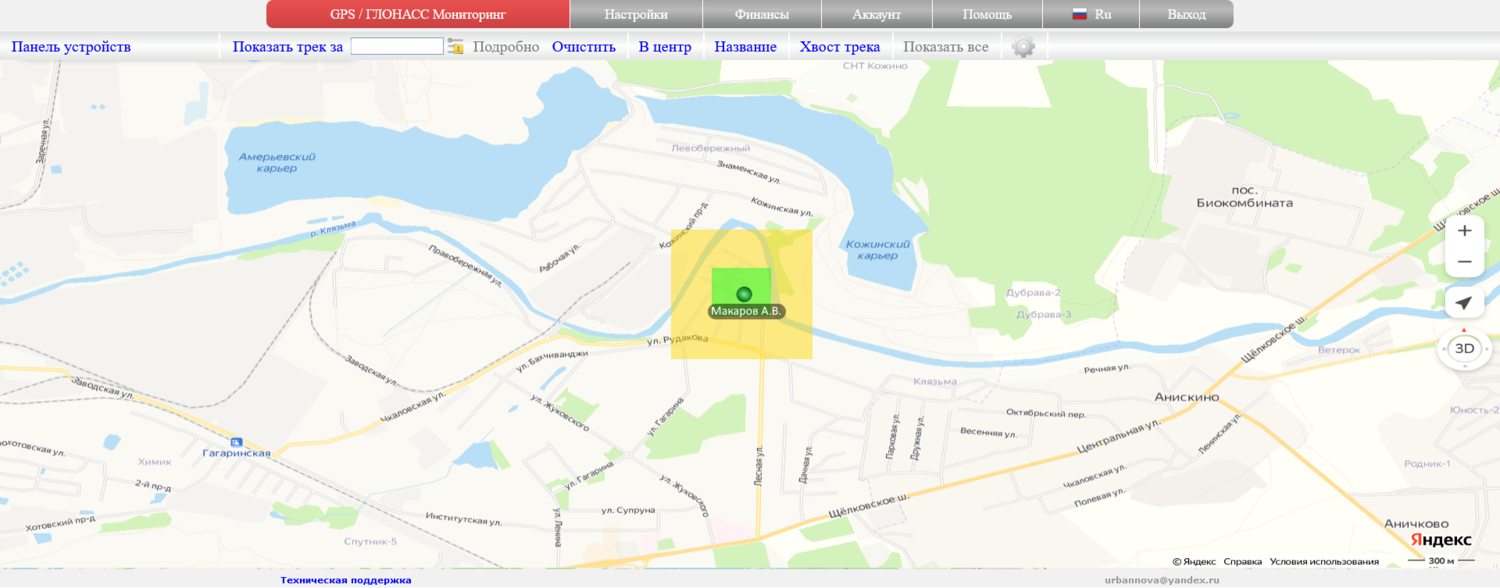
Task: Open the Настройки menu
Action: 636,14
